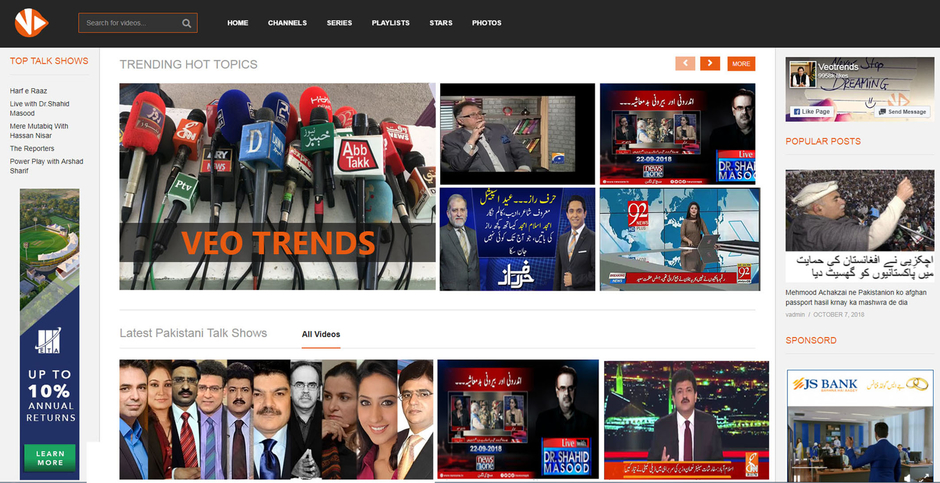Click the Veotrends Facebook profile picture
The image size is (940, 483).
pyautogui.click(x=803, y=74)
